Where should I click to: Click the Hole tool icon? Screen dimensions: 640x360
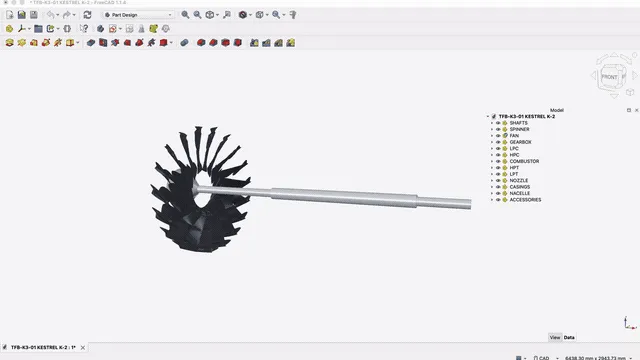[103, 42]
